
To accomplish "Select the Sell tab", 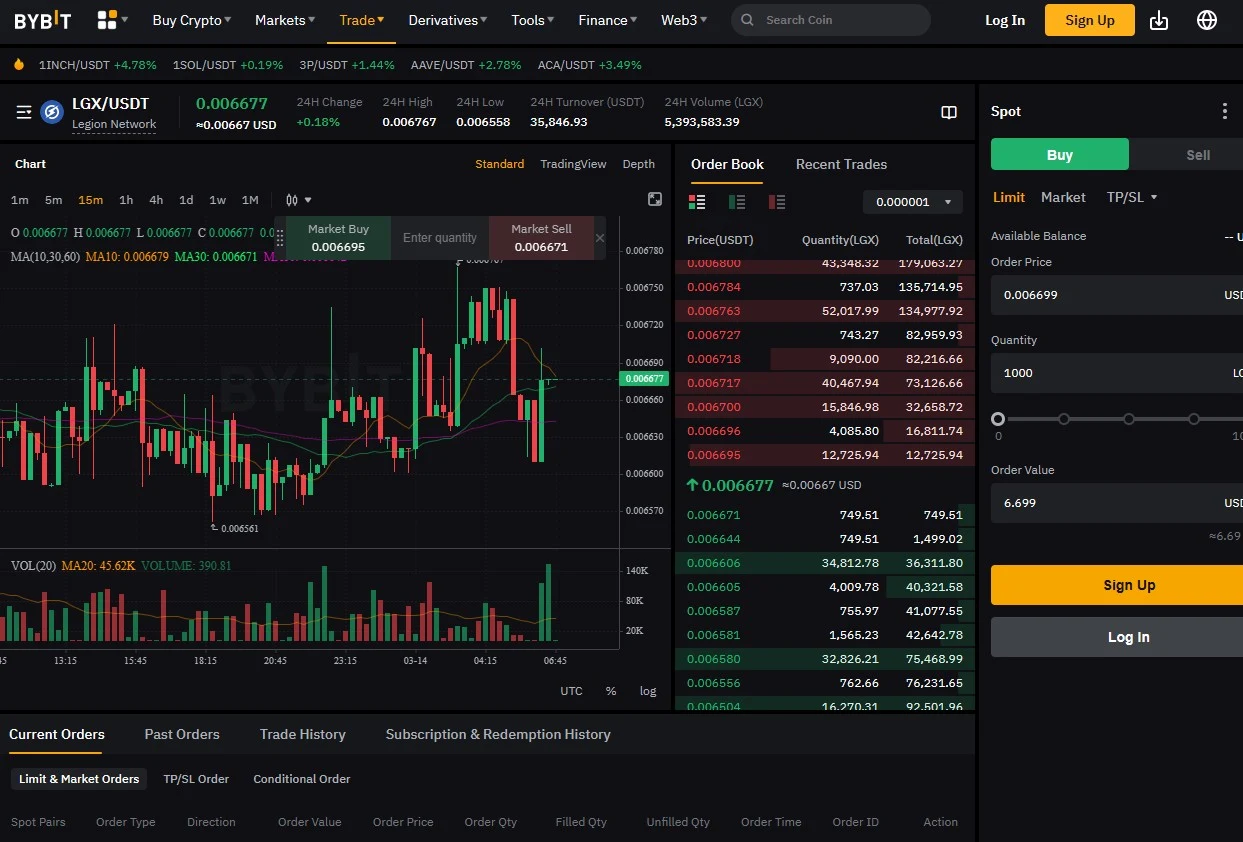I will pos(1198,154).
